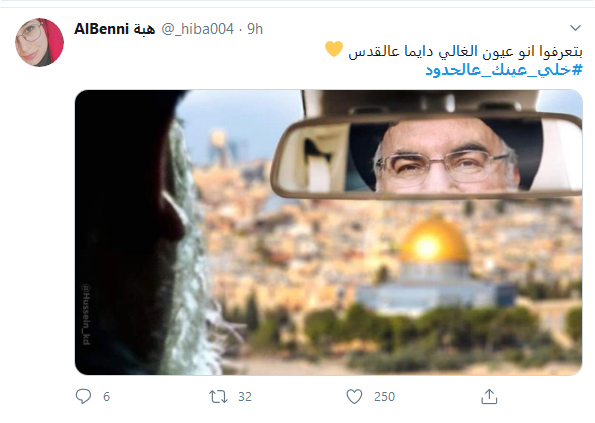Like the tweet with the heart icon
Viewport: 595px width, 423px height.
tap(354, 396)
